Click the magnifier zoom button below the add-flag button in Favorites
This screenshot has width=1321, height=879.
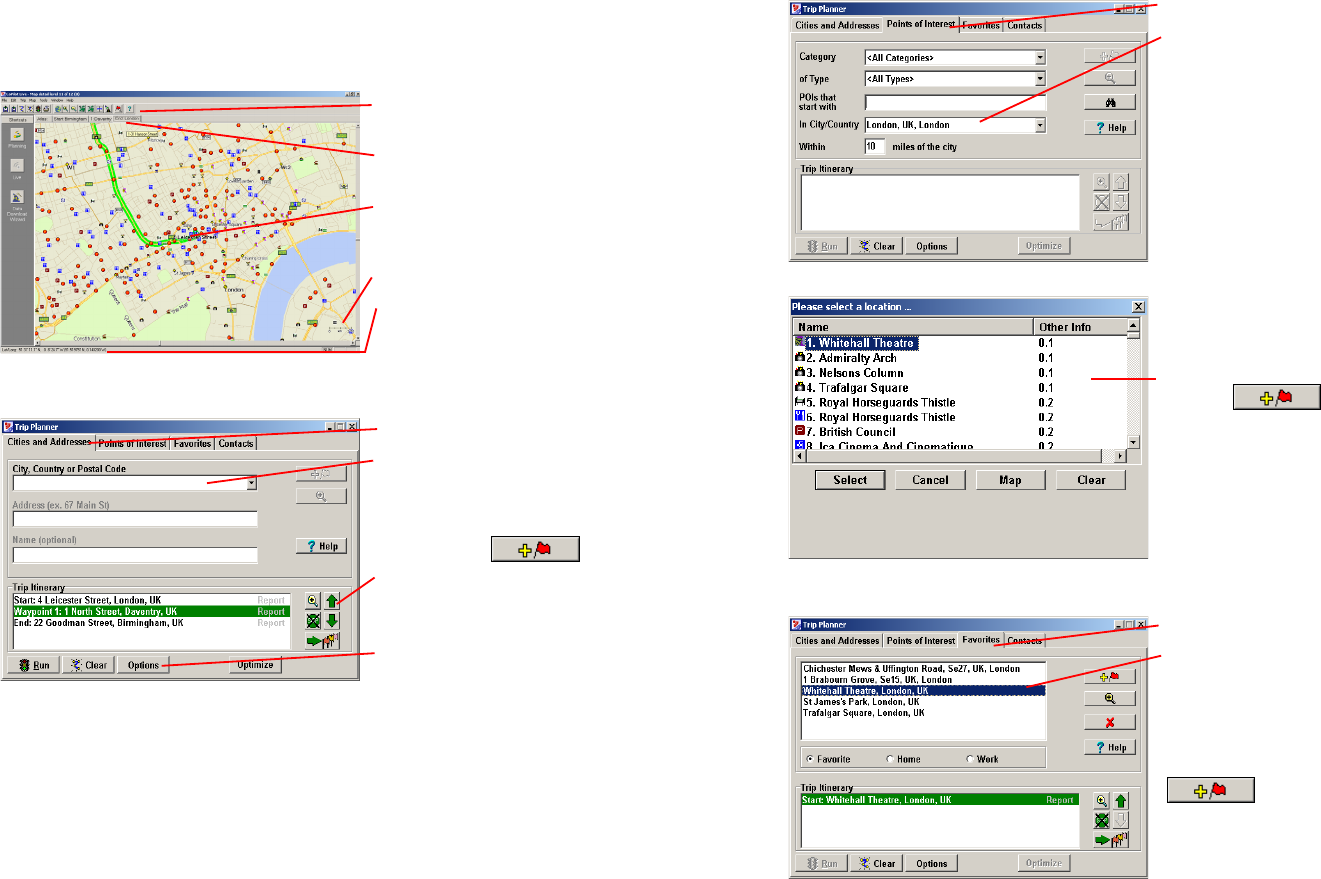pyautogui.click(x=1110, y=699)
